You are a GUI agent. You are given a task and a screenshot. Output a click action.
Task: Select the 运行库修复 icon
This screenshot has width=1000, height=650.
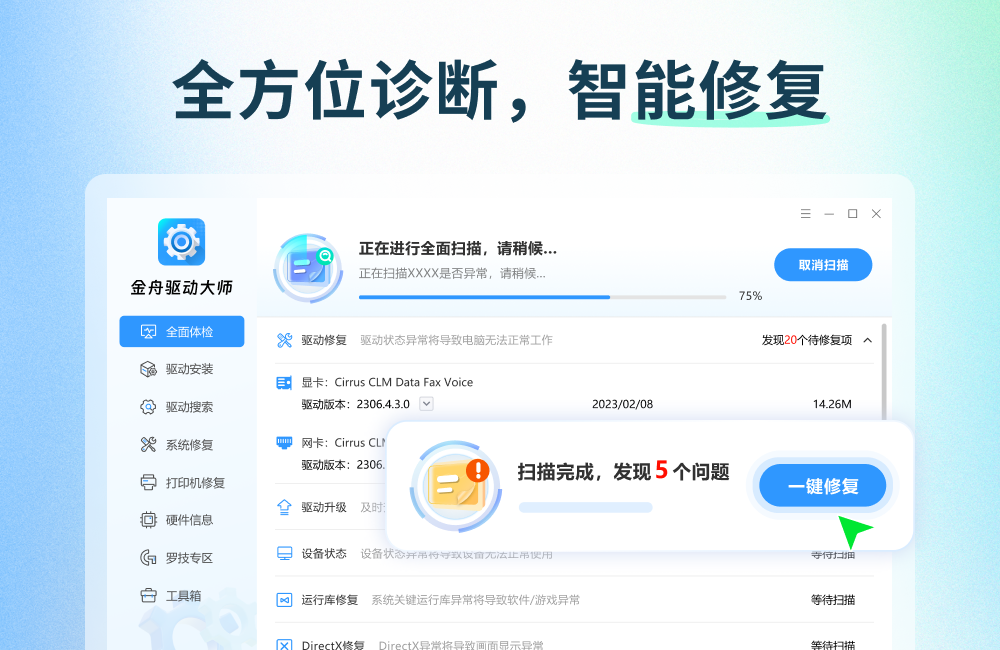(x=282, y=601)
